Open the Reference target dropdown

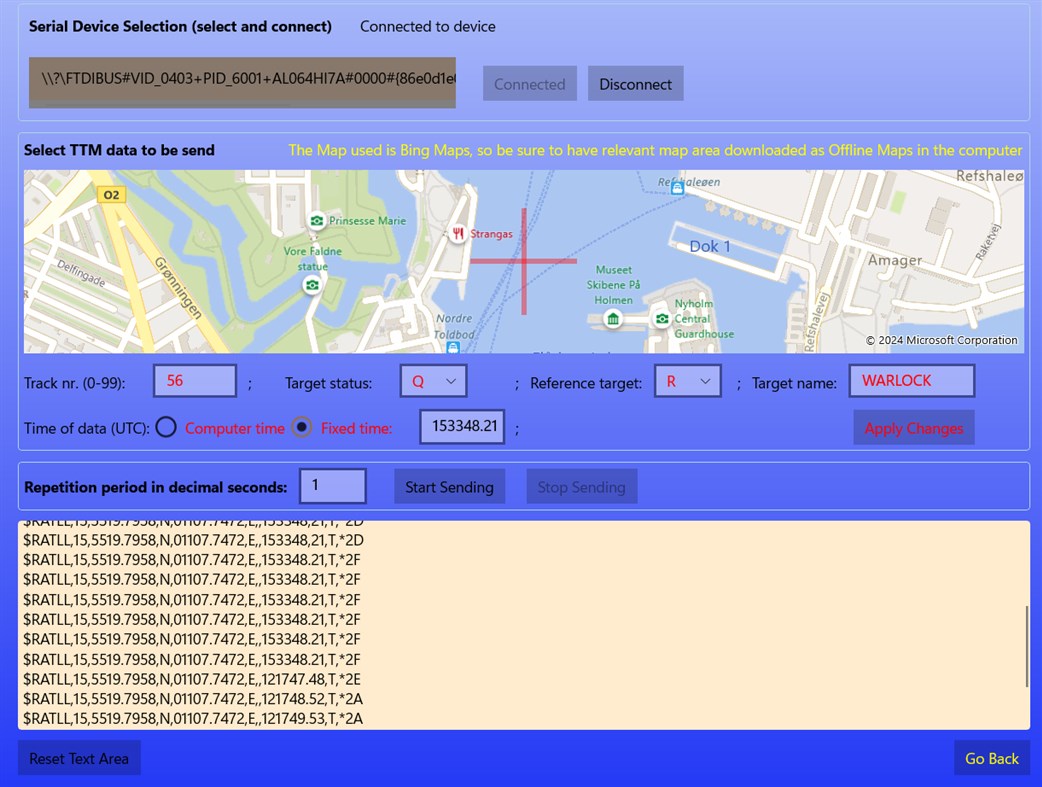coord(688,382)
